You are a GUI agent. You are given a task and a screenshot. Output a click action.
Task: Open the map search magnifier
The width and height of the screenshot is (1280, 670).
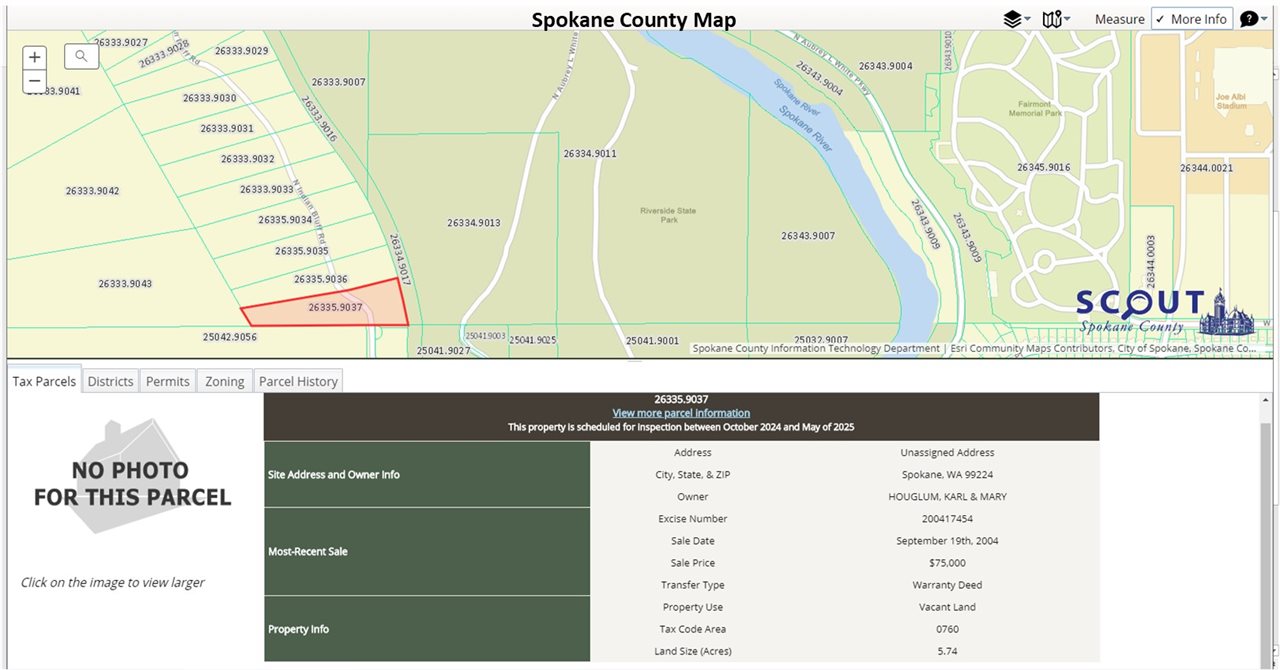(81, 57)
